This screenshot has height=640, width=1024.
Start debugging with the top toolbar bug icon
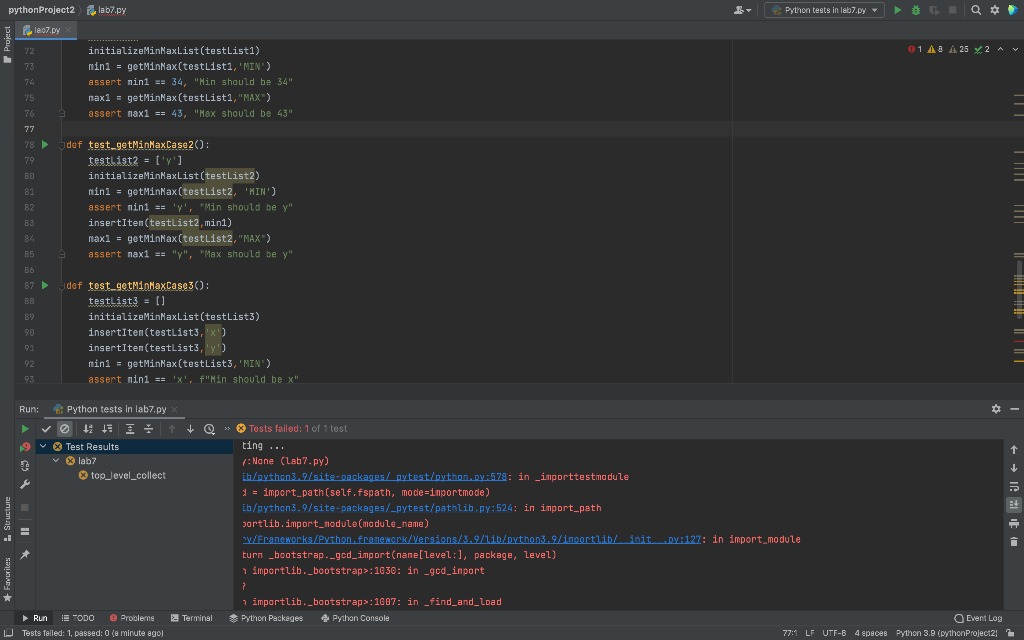coord(916,10)
